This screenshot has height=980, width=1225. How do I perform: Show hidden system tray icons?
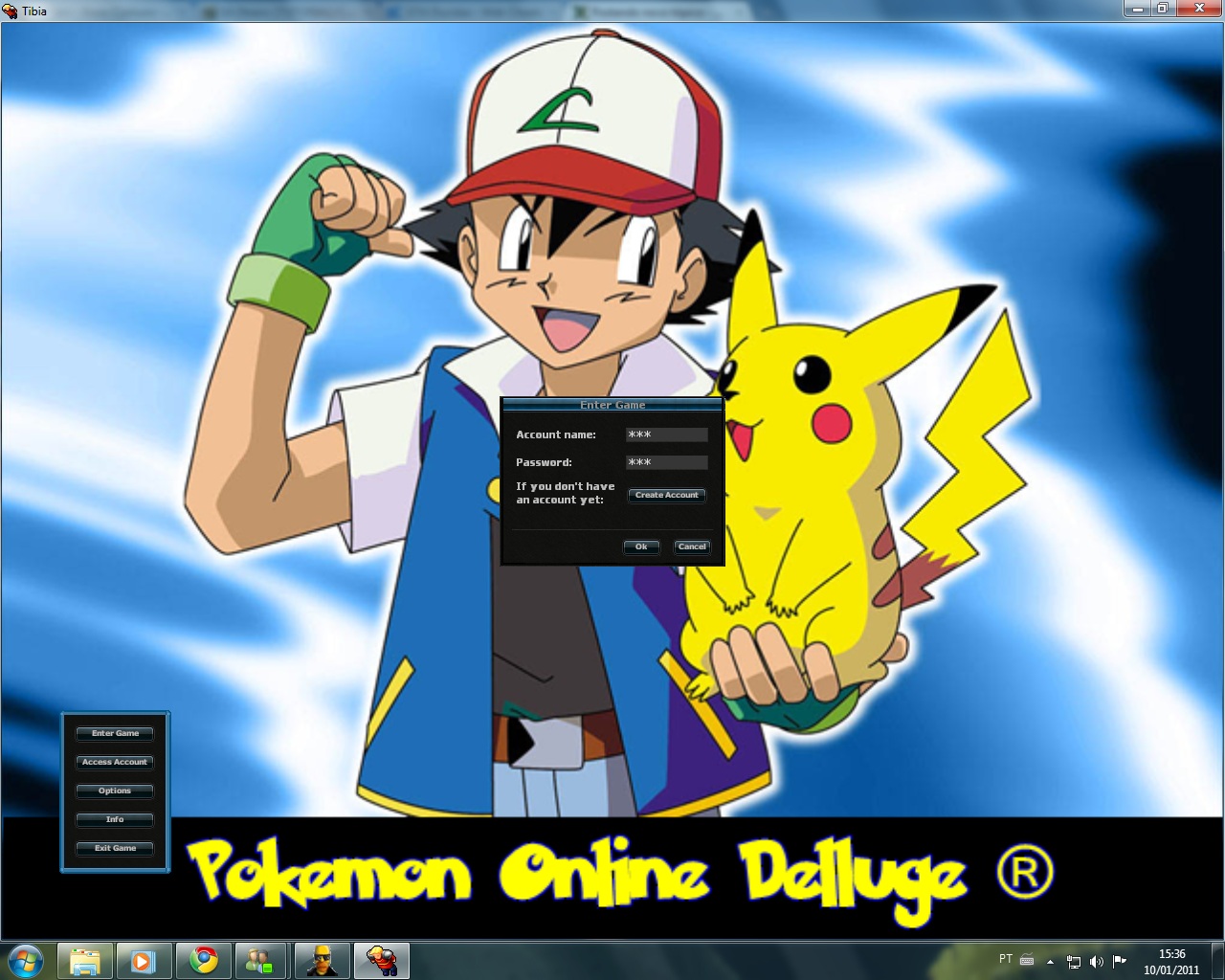click(1051, 961)
